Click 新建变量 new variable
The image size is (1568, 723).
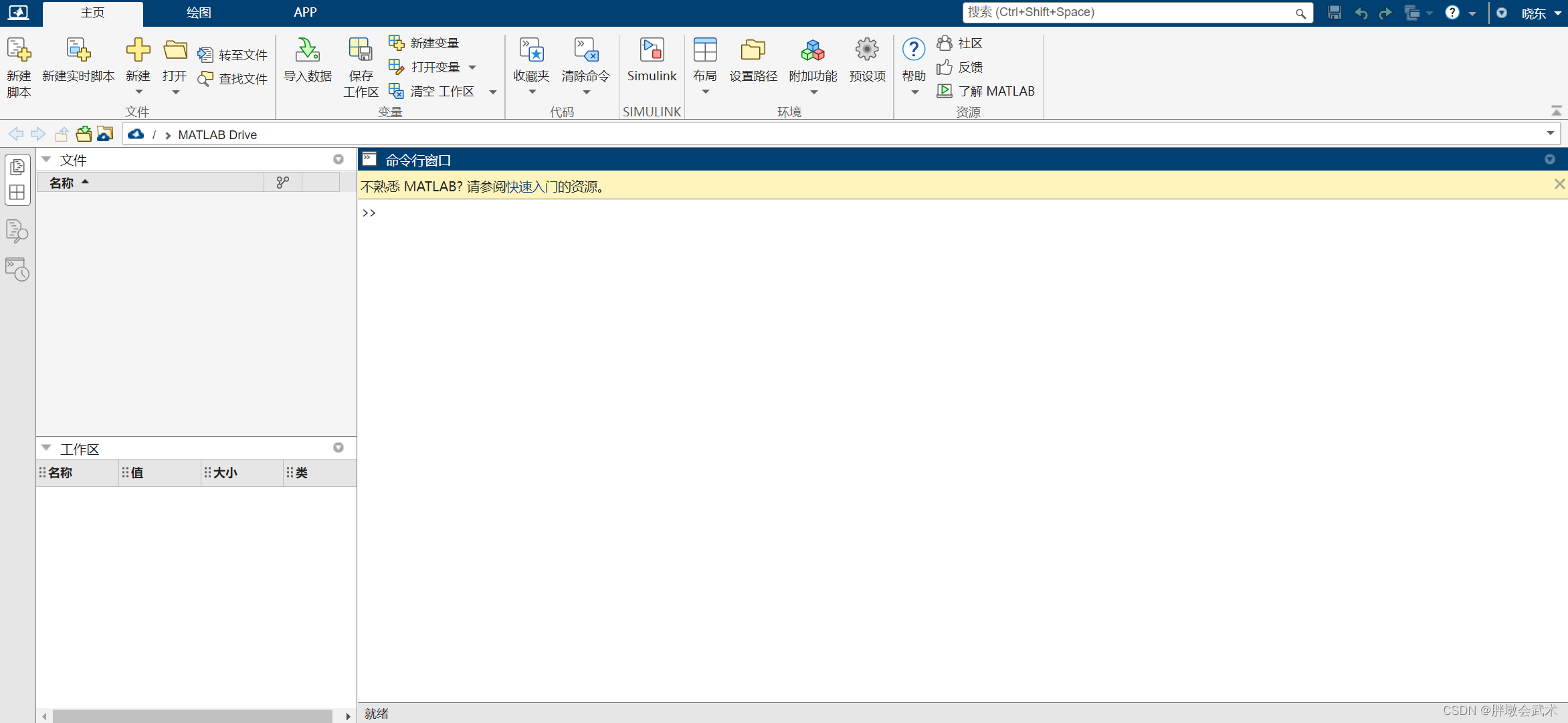[424, 43]
